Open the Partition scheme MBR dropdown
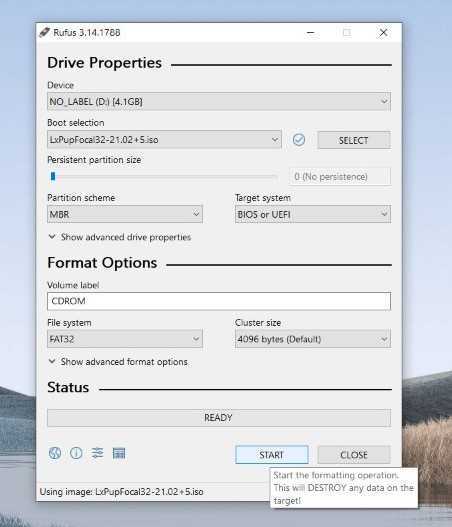The height and width of the screenshot is (527, 452). coord(125,214)
